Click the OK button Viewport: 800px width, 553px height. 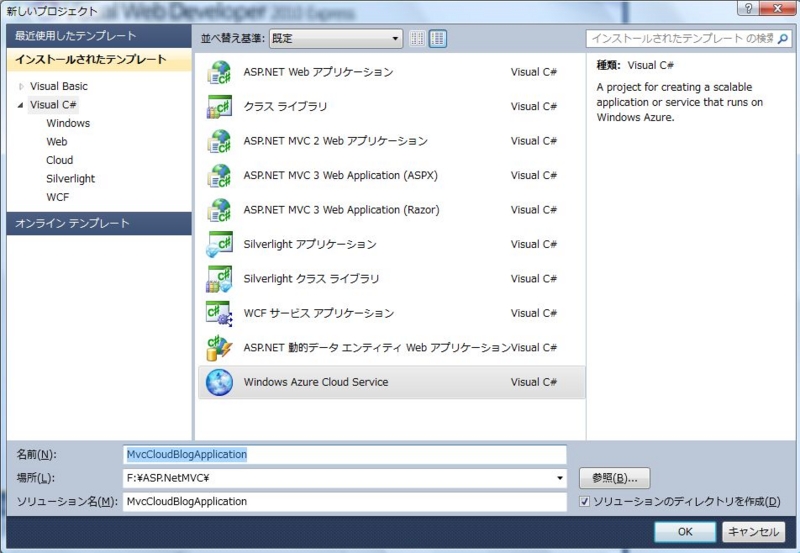(x=685, y=532)
